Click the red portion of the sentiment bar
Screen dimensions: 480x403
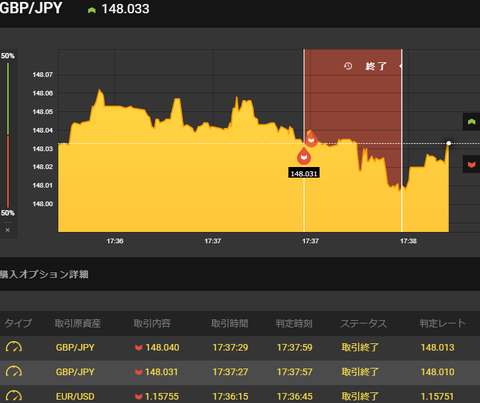click(8, 171)
